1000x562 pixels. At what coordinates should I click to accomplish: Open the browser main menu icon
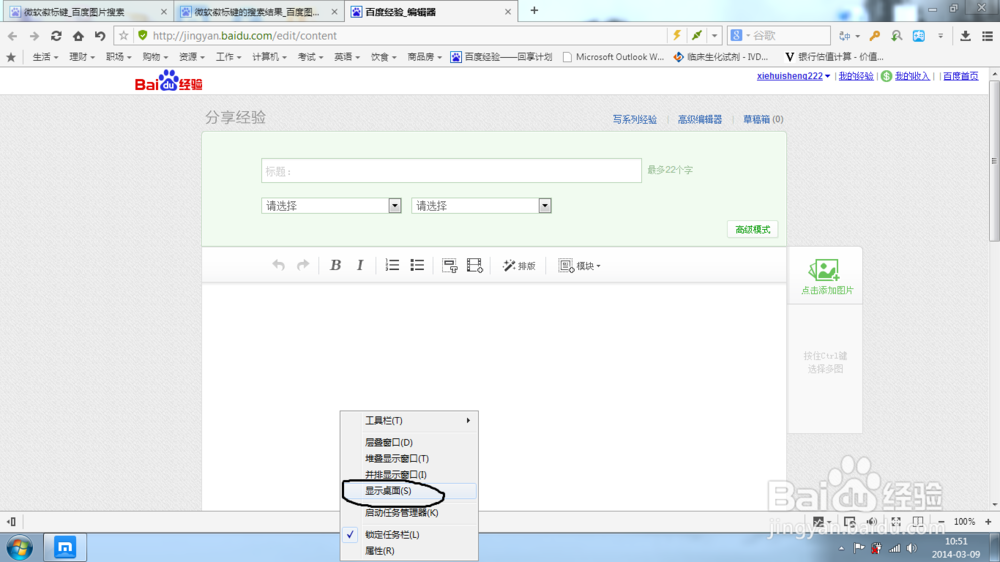[987, 36]
